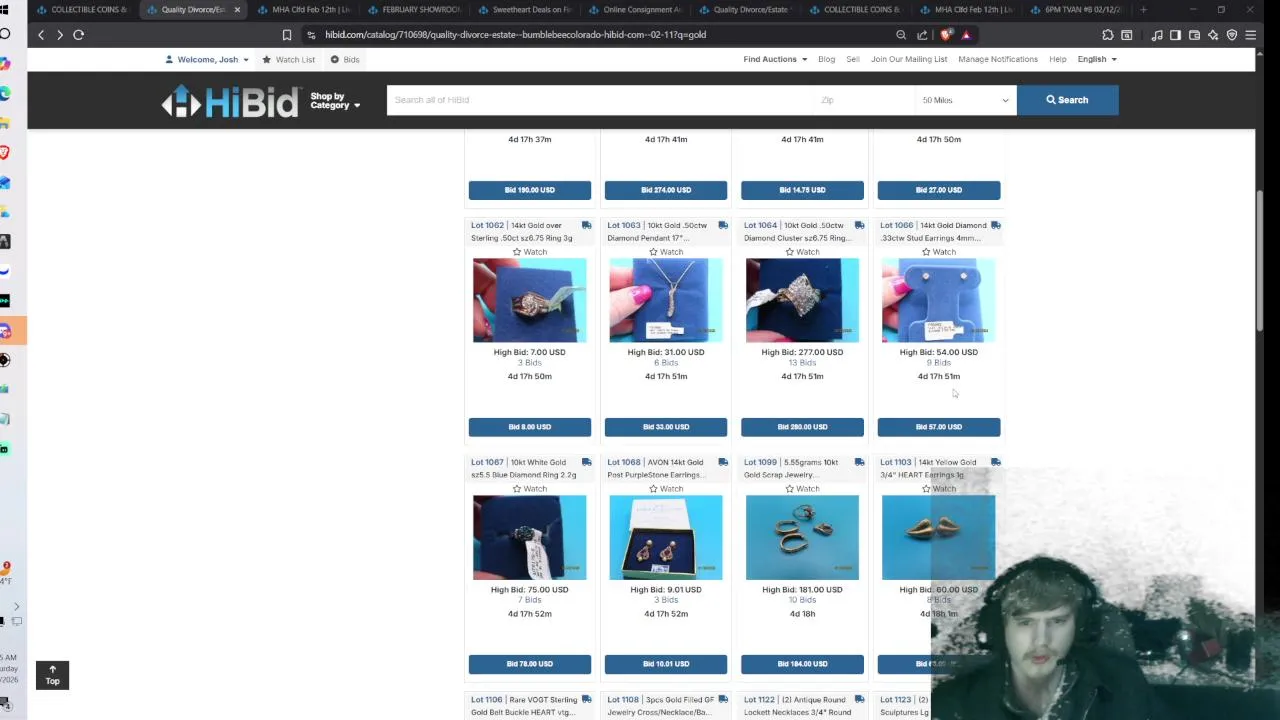Open the 50 Miles distance dropdown
Screen dimensions: 1280x720
[x=965, y=100]
